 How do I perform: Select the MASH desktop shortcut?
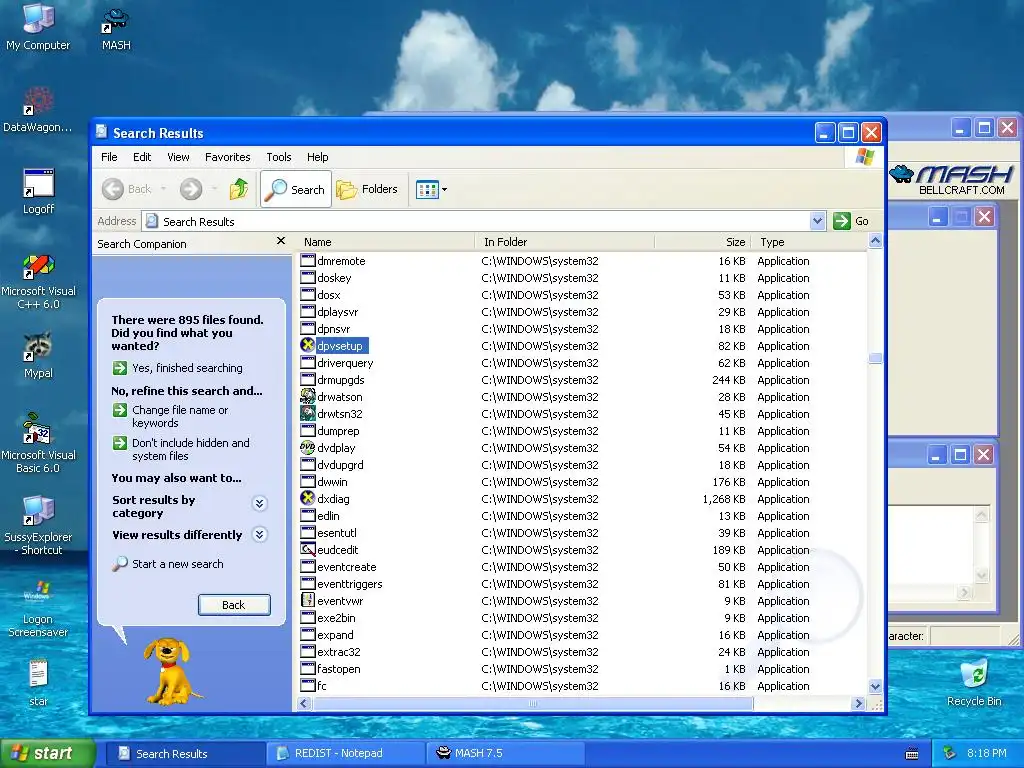click(x=116, y=28)
